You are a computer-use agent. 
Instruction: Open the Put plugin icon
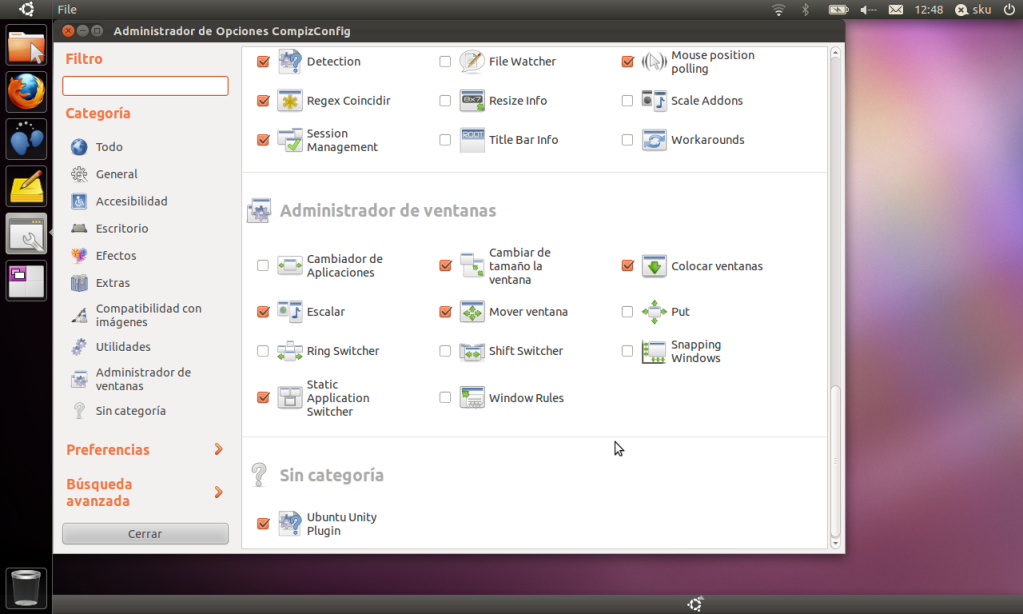tap(654, 311)
